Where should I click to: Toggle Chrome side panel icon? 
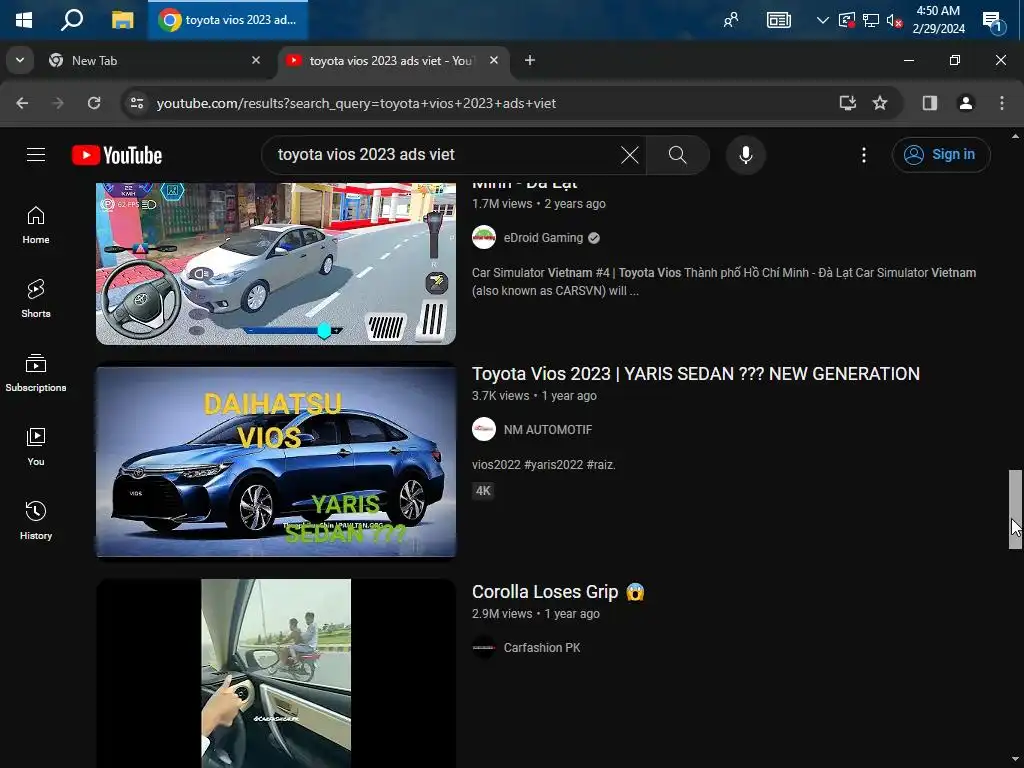pos(930,103)
